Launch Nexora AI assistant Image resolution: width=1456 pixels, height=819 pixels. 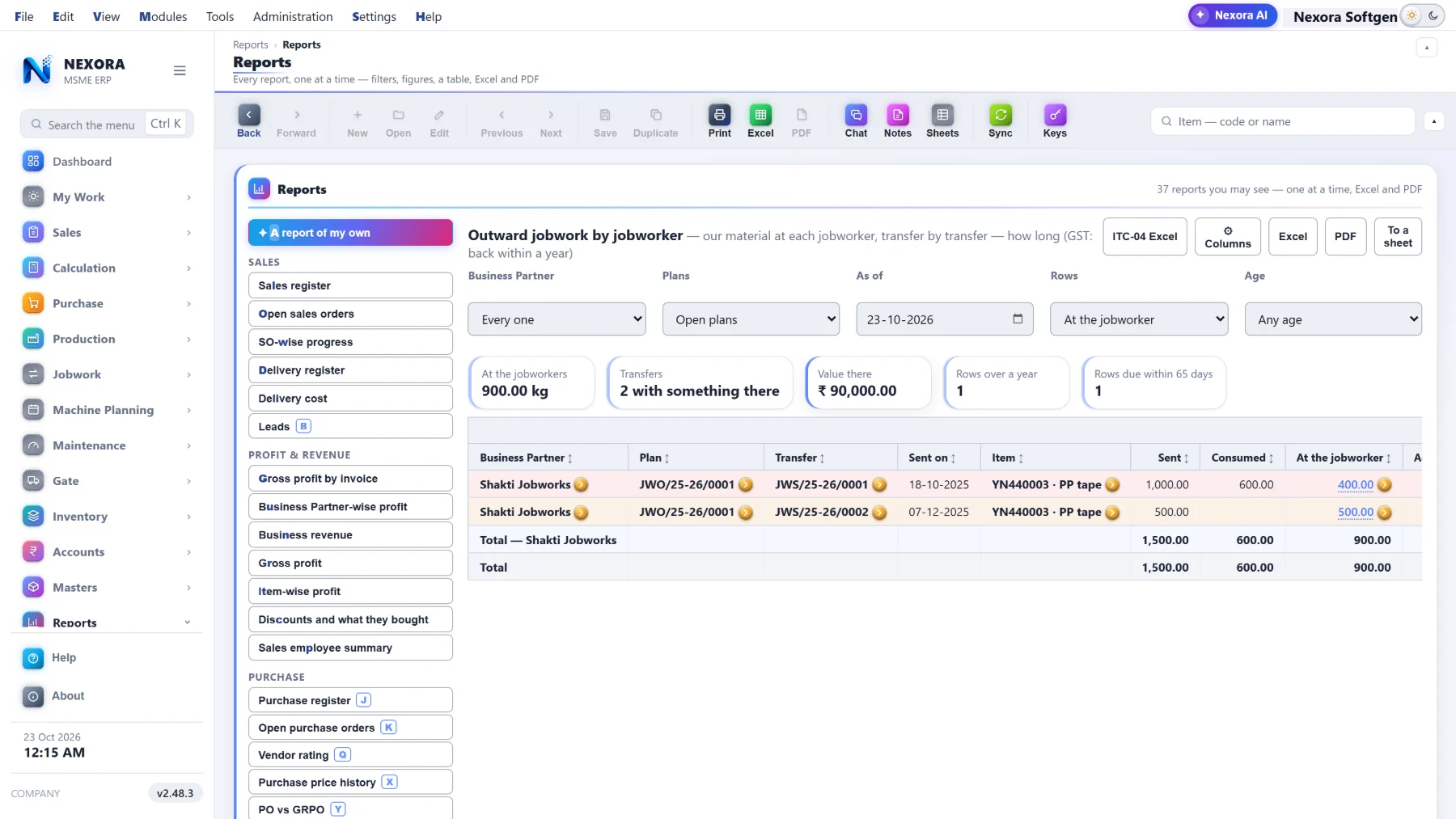[x=1232, y=15]
